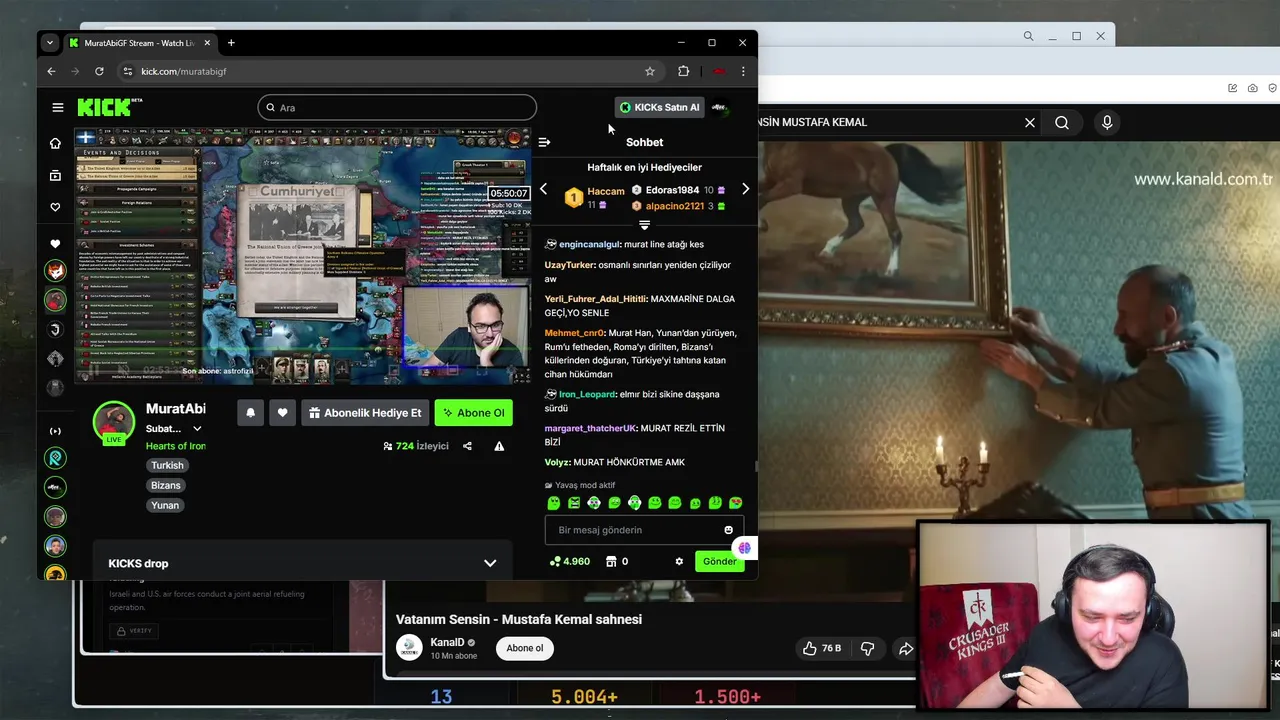This screenshot has width=1280, height=720.
Task: Send the chat message with Gönder
Action: point(719,561)
